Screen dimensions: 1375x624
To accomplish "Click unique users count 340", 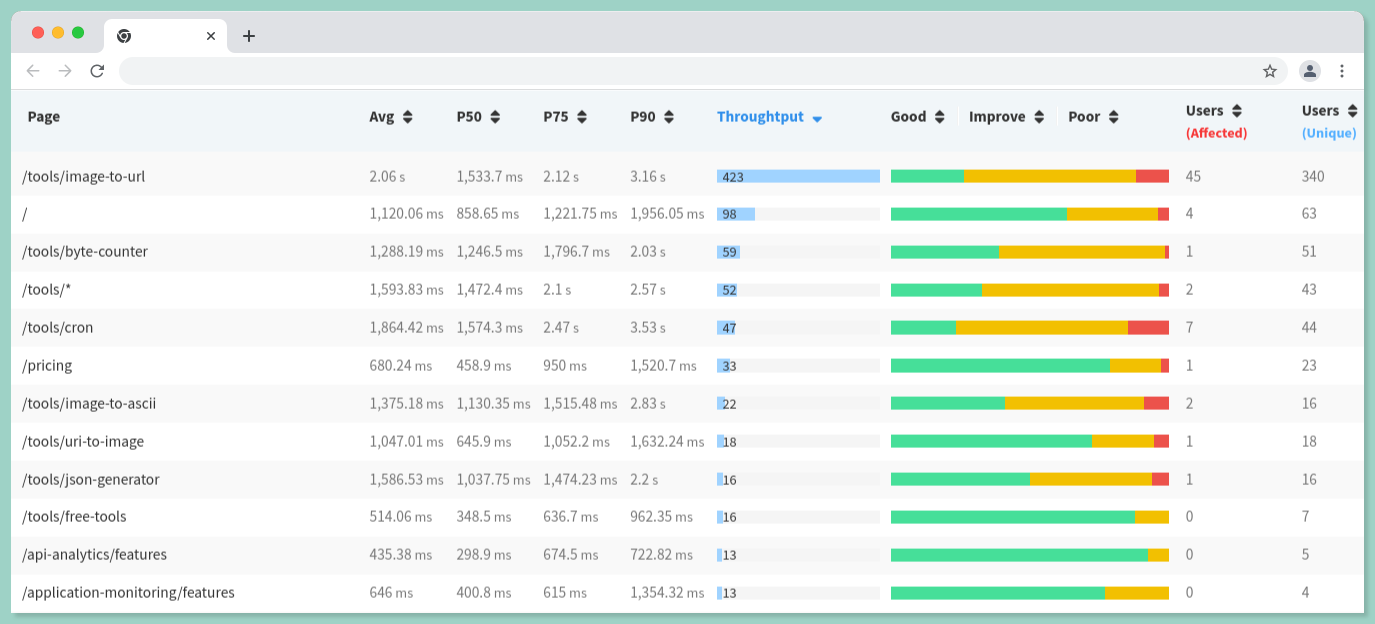I will tap(1313, 176).
